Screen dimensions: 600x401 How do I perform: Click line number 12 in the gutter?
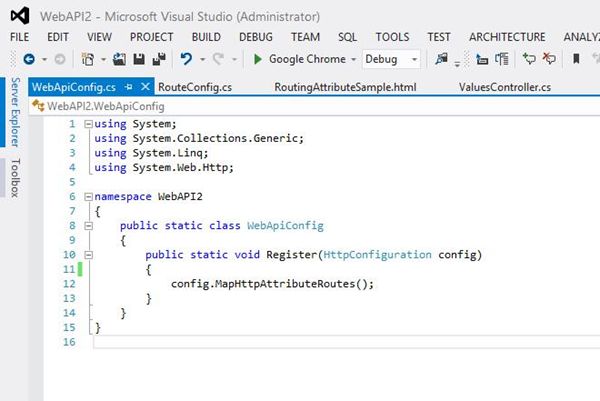69,284
